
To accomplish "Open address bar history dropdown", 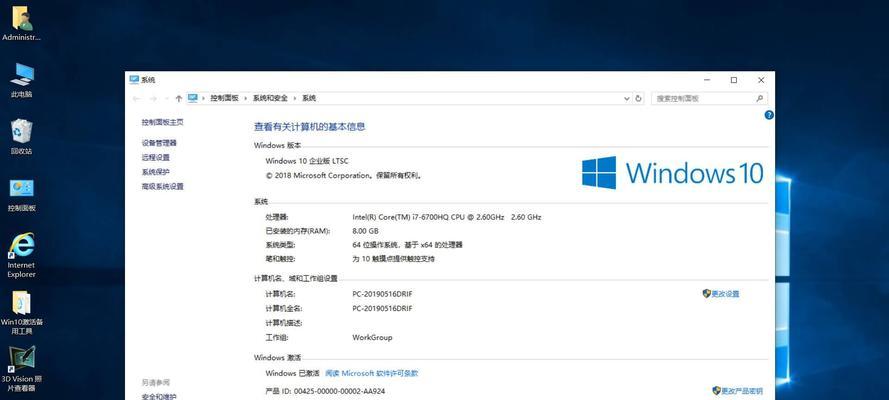I will (x=626, y=98).
